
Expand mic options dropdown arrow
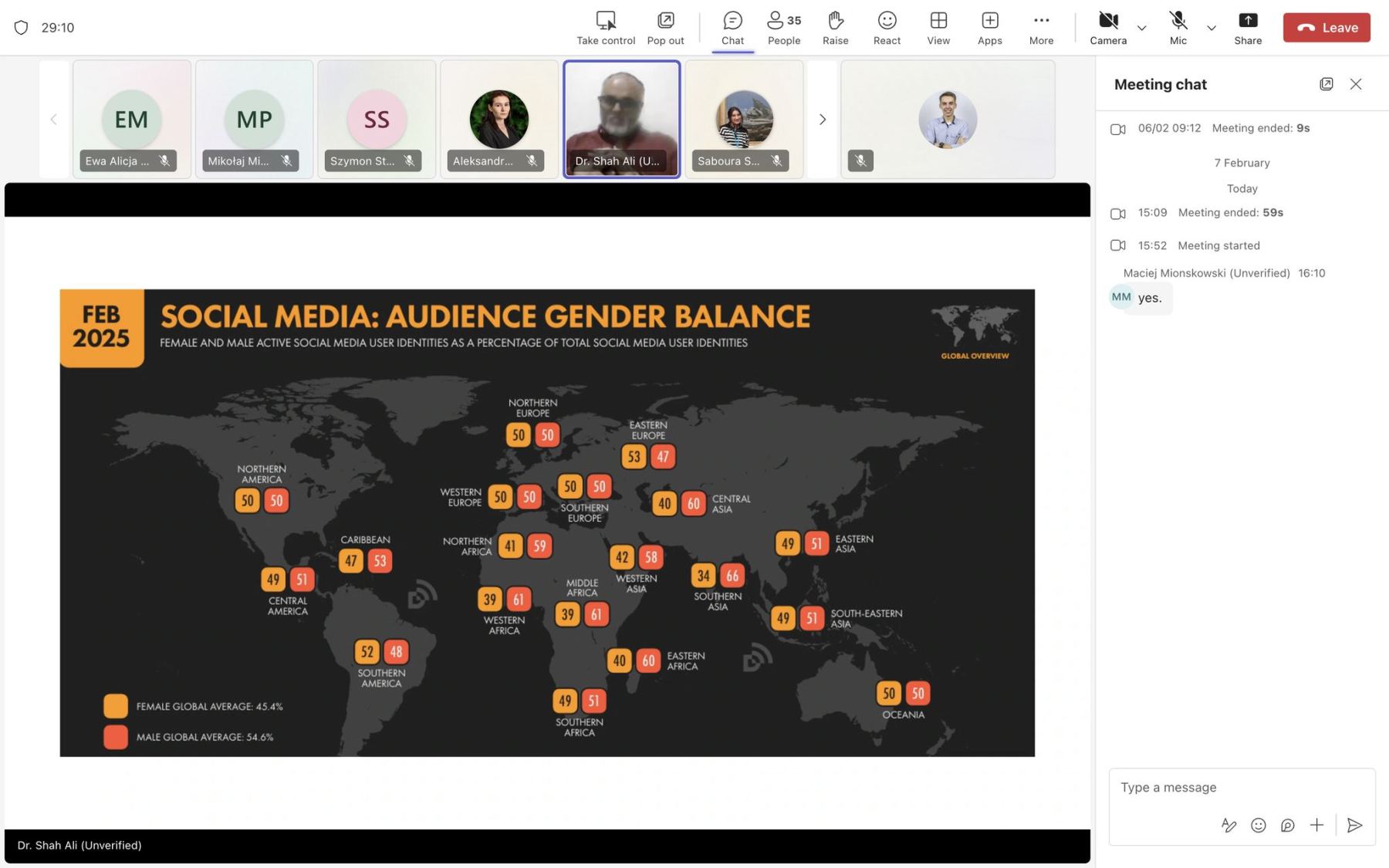click(x=1212, y=28)
